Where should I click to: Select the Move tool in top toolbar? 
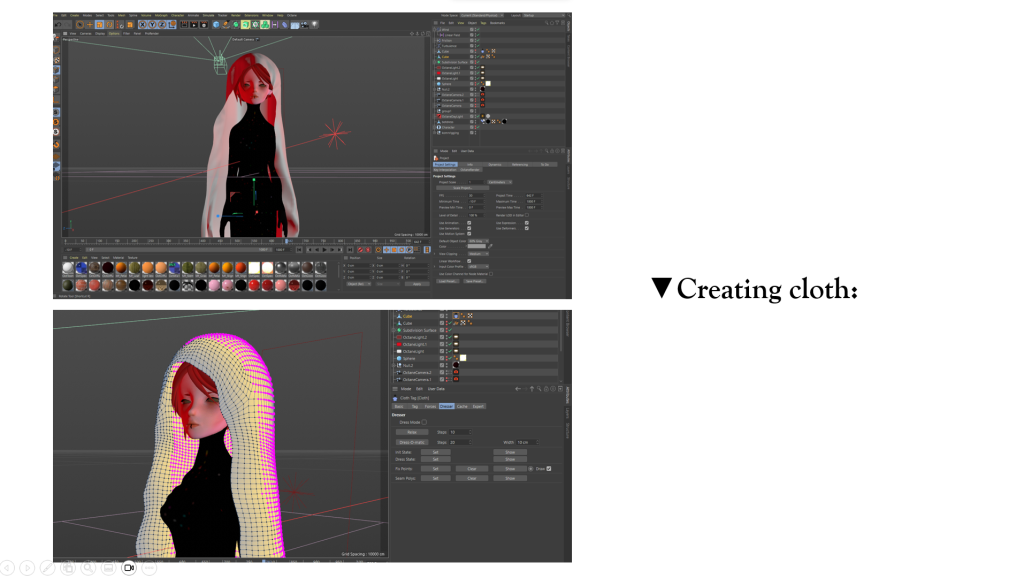tap(90, 25)
